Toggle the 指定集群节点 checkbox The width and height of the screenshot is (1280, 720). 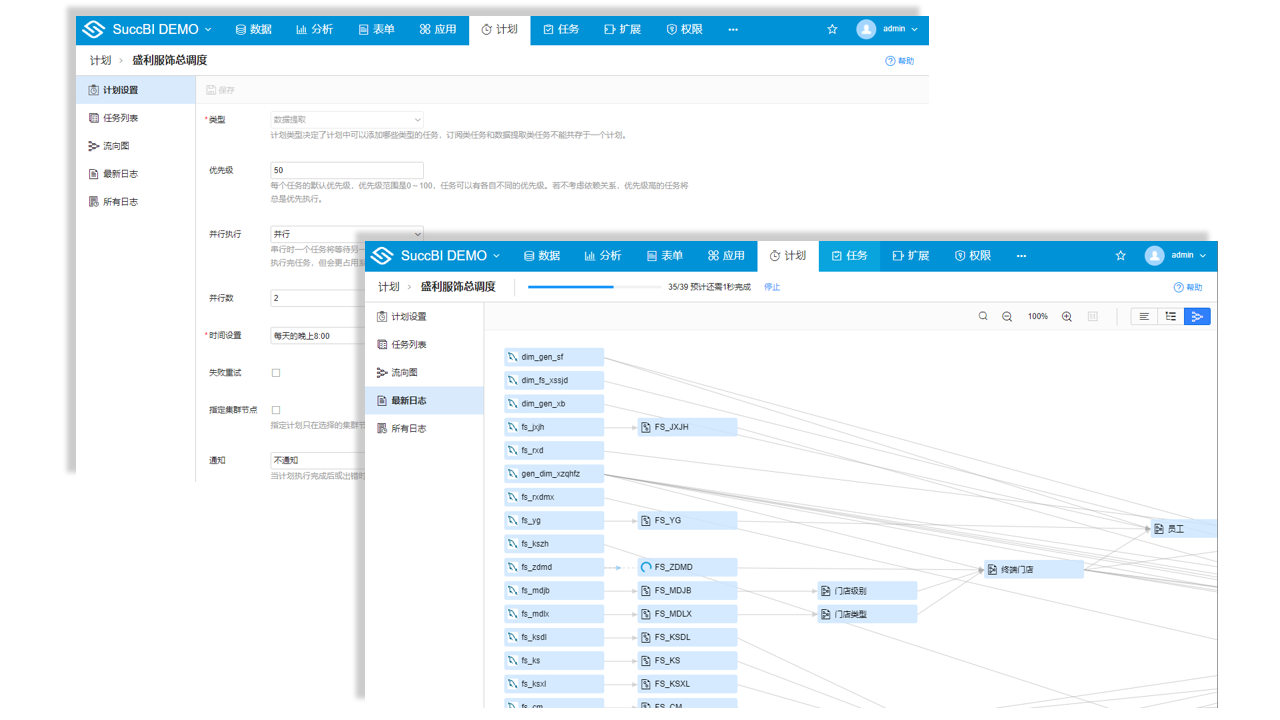pos(276,410)
